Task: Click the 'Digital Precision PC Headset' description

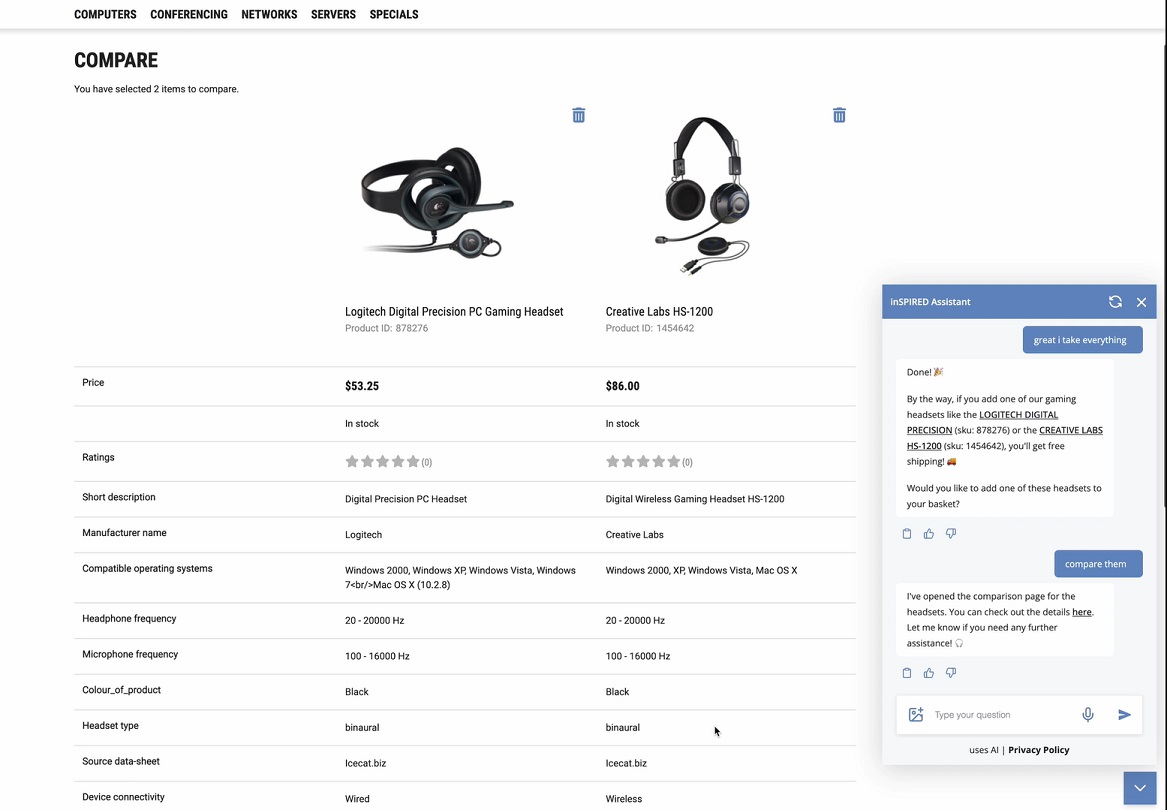Action: coord(406,499)
